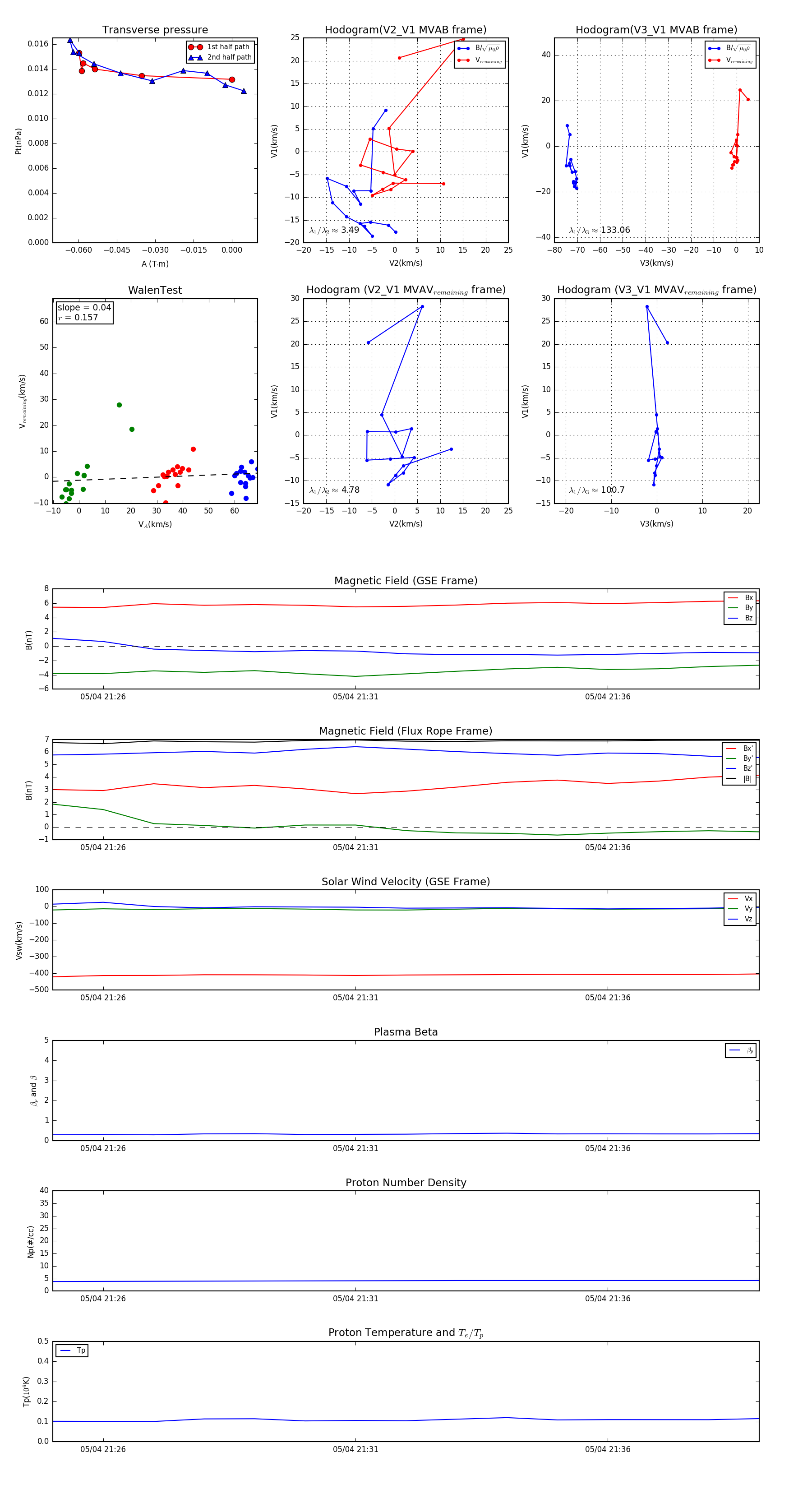812x1489 pixels.
Task: Click "B/√μ0ρ" legend entry in V2_V1 MVAB hodogram
Action: click(479, 48)
